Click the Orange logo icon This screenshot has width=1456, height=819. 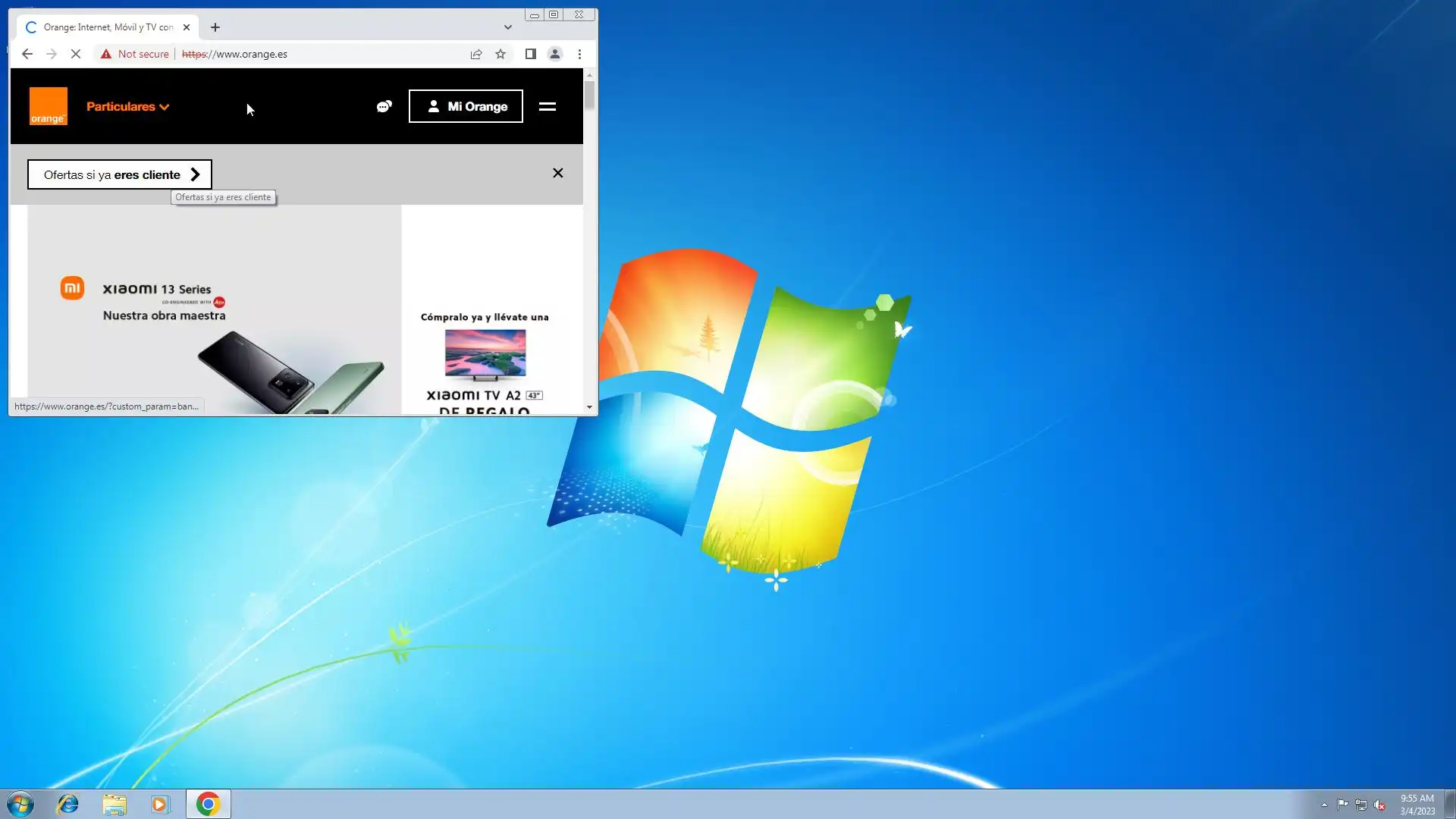point(48,106)
